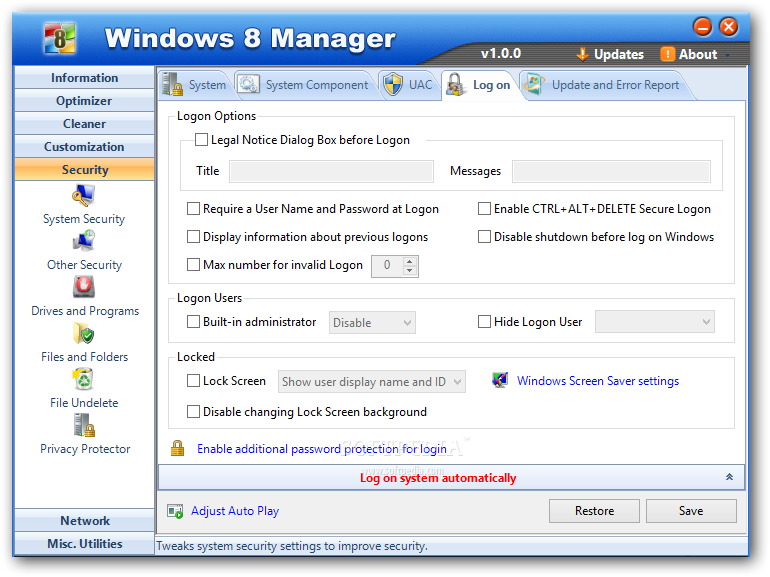The height and width of the screenshot is (577, 770).
Task: Check Require a User Name and Password
Action: tap(193, 209)
